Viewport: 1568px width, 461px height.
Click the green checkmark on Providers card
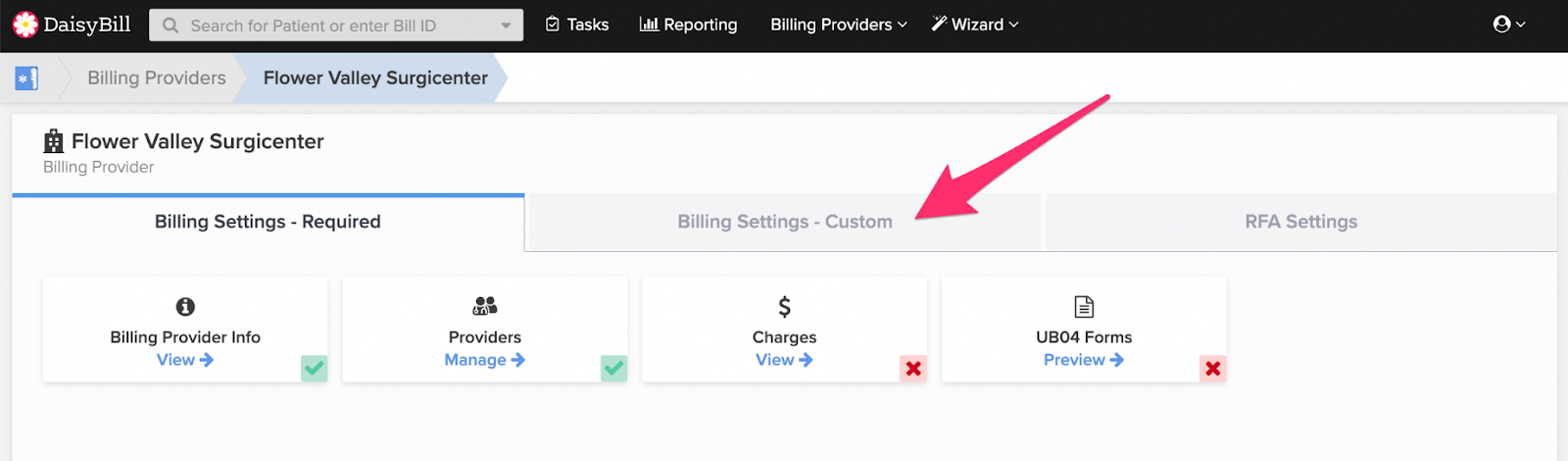[x=613, y=369]
